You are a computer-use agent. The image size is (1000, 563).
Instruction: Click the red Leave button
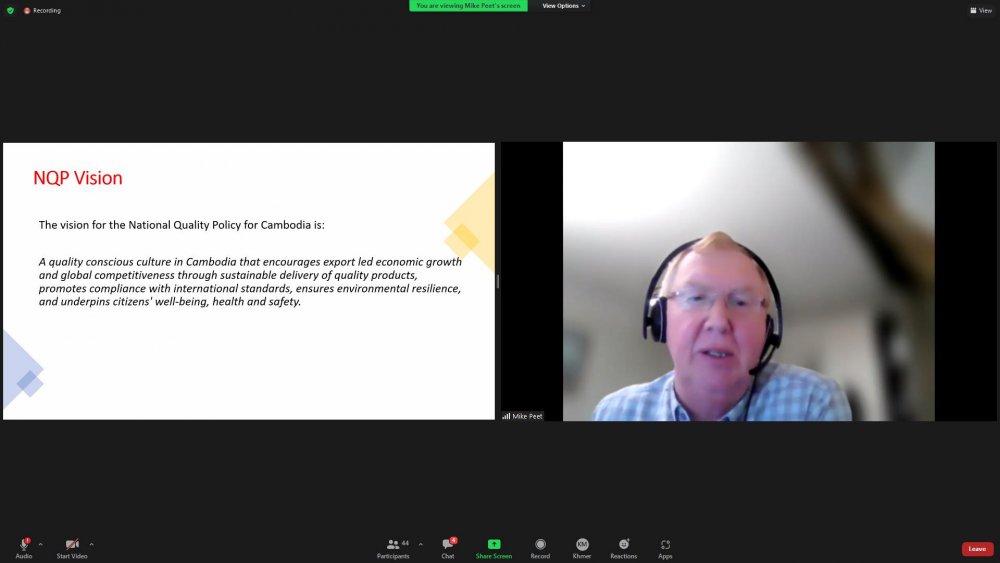coord(977,549)
